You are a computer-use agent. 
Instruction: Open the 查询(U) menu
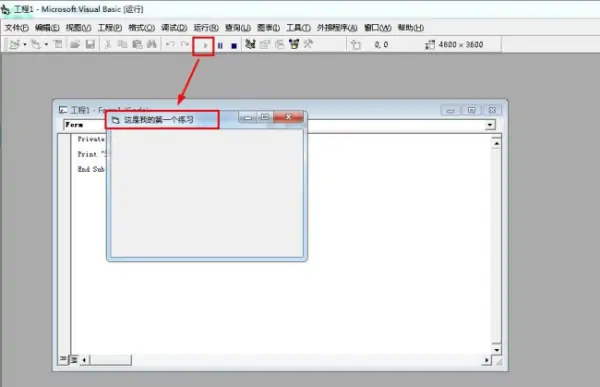(x=238, y=28)
